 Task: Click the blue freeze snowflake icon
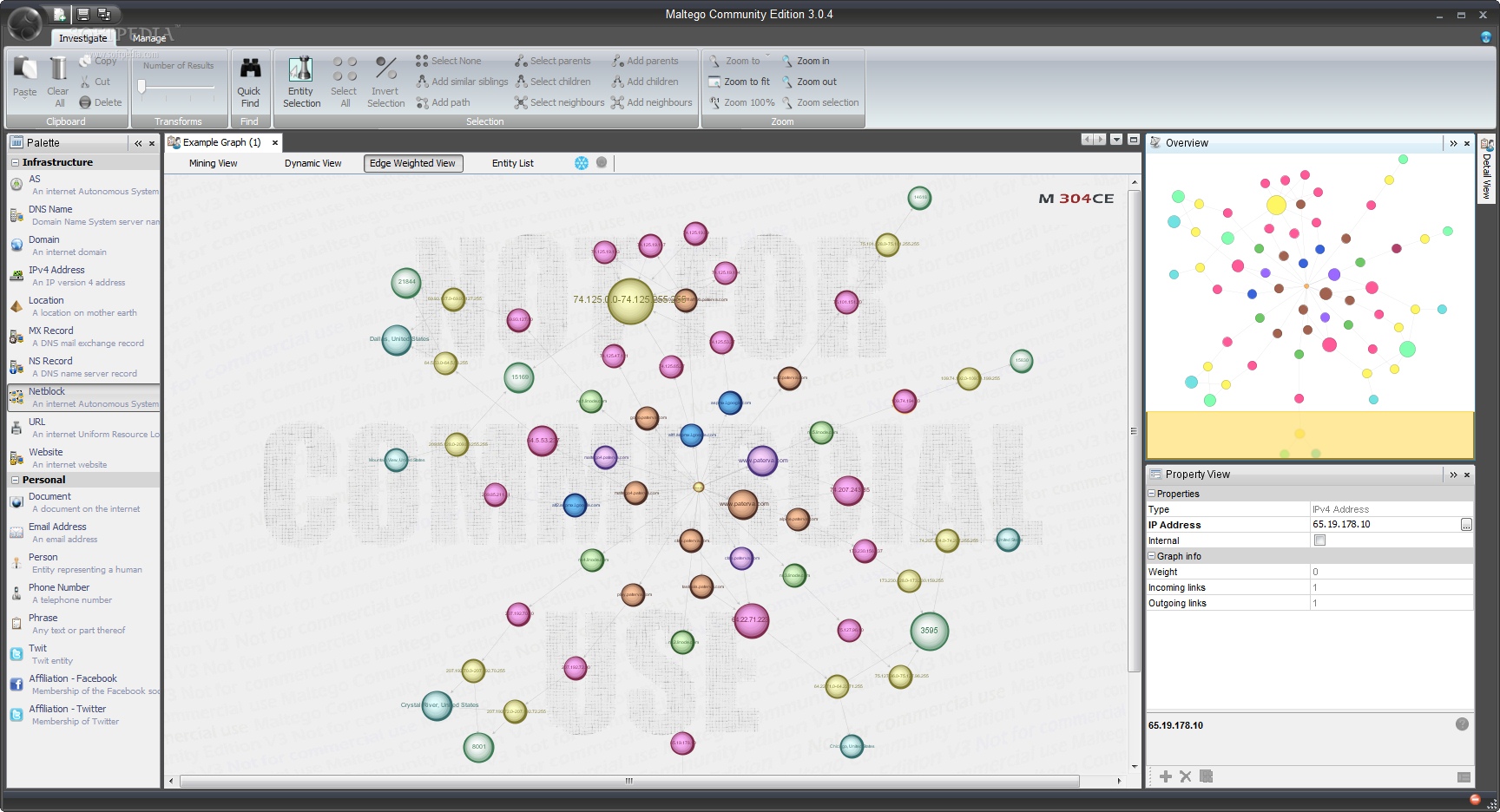(582, 163)
